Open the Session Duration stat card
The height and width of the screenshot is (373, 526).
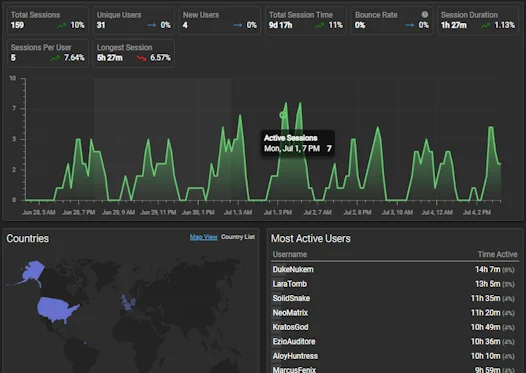tap(478, 20)
